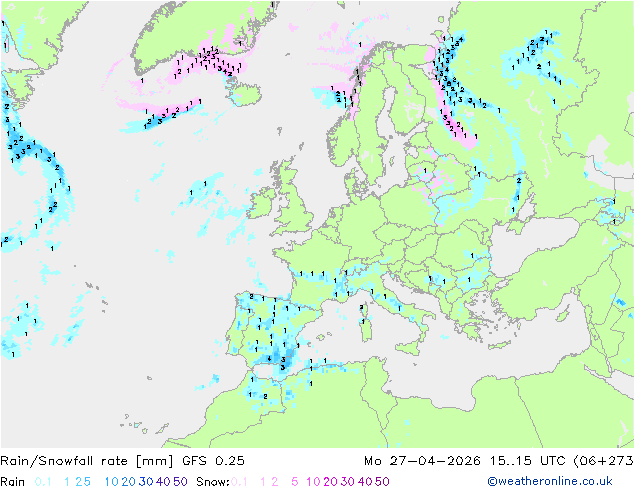This screenshot has width=634, height=490.
Task: Click the 15..15 UTC time label
Action: tap(528, 461)
